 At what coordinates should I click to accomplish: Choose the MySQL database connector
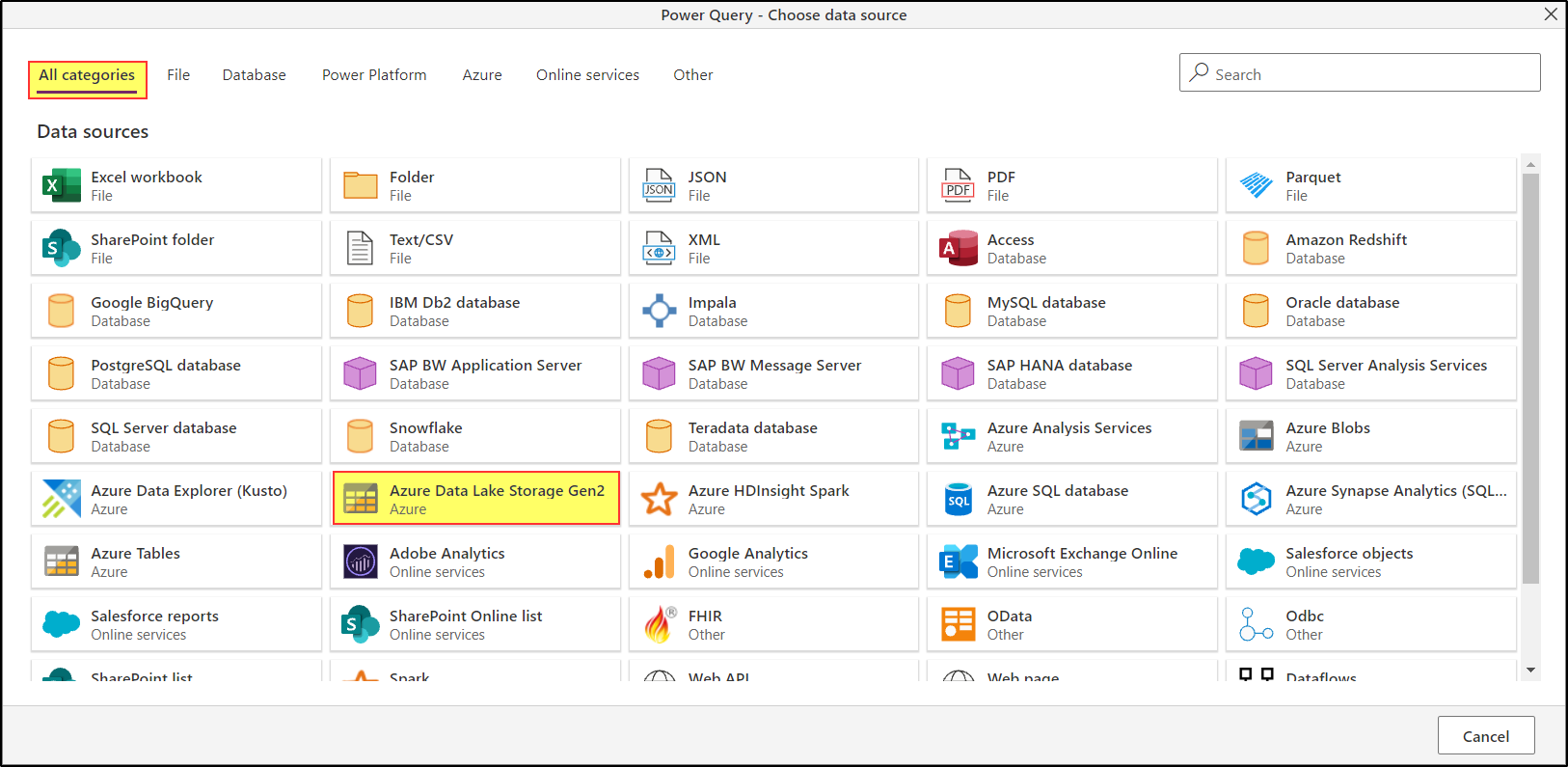(1072, 311)
